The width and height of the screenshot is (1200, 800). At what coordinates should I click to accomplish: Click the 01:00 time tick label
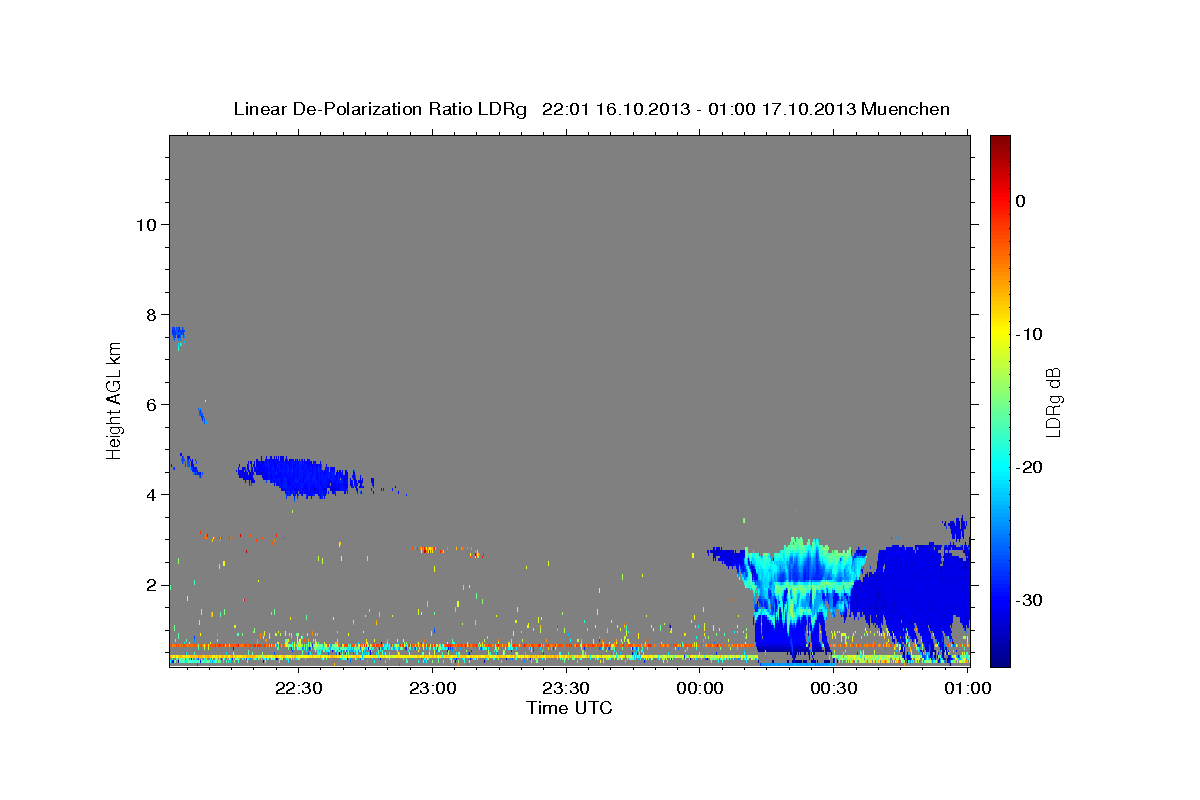pos(967,688)
